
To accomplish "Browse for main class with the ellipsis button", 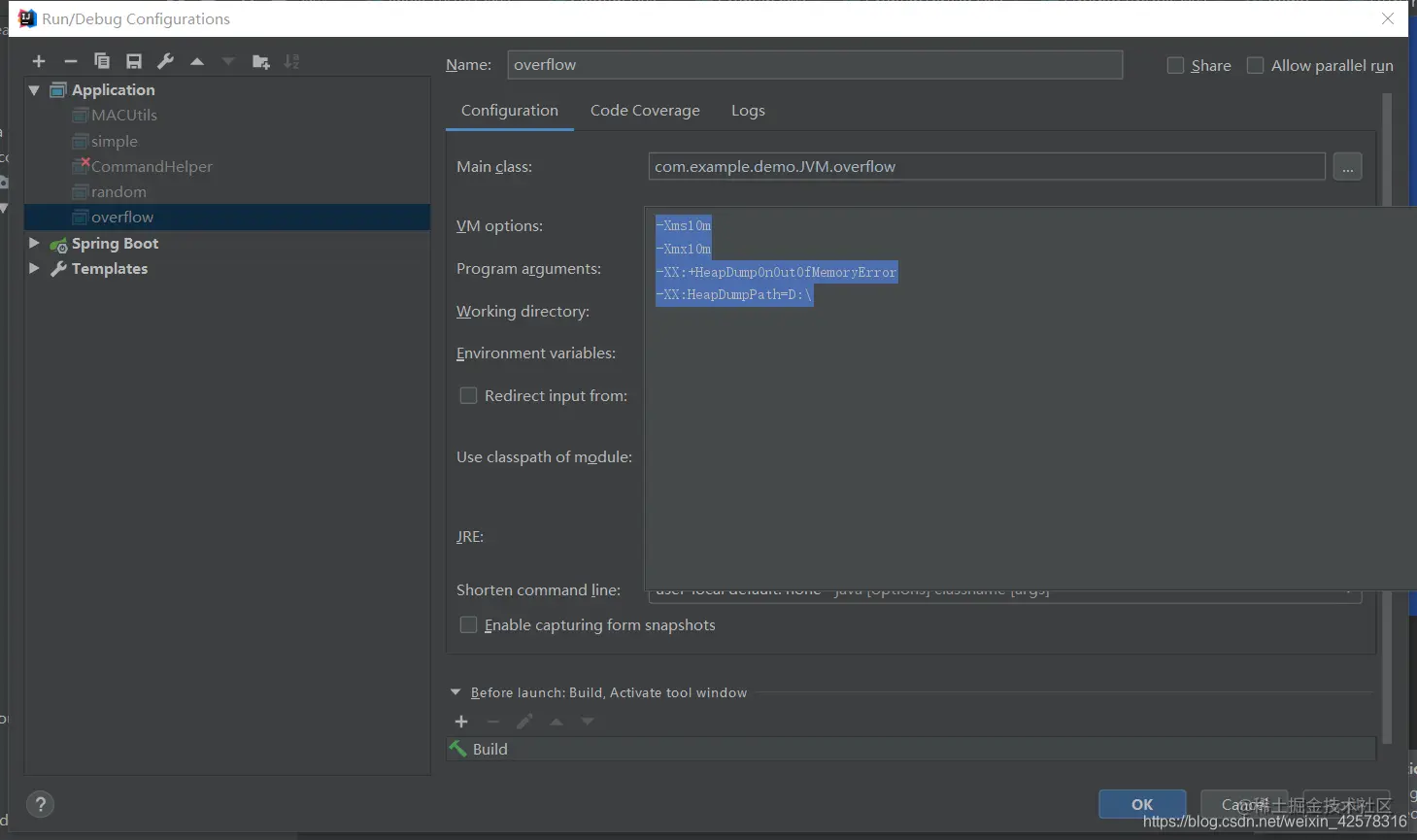I will pyautogui.click(x=1347, y=167).
